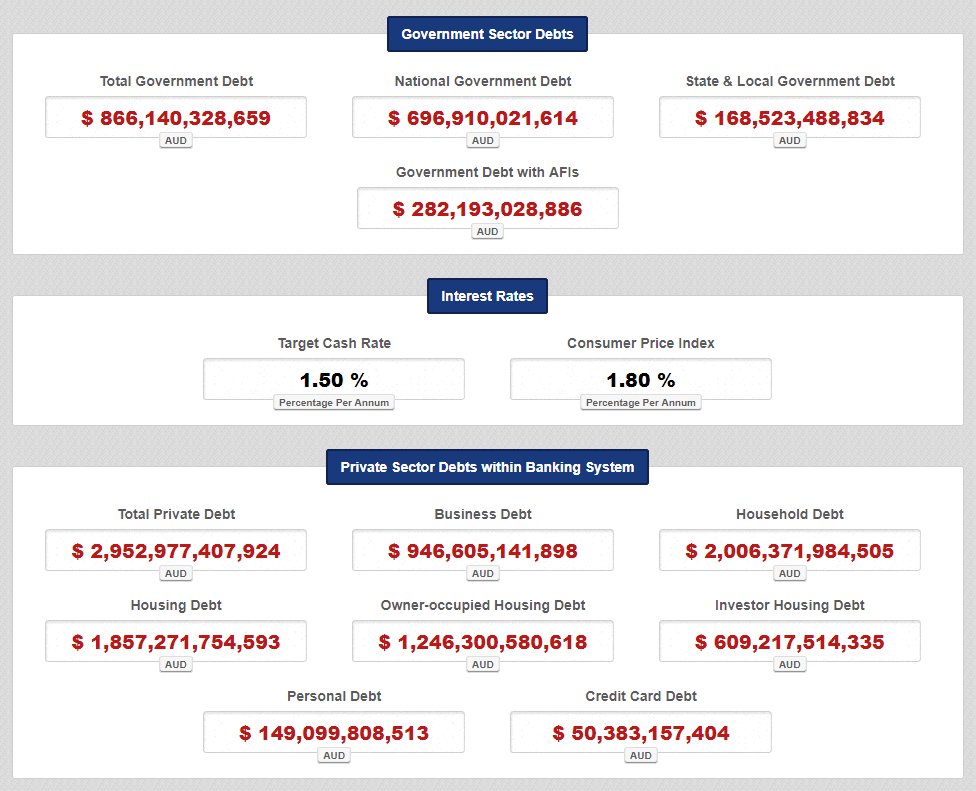Select the National Government Debt amount
The image size is (976, 791).
[483, 118]
